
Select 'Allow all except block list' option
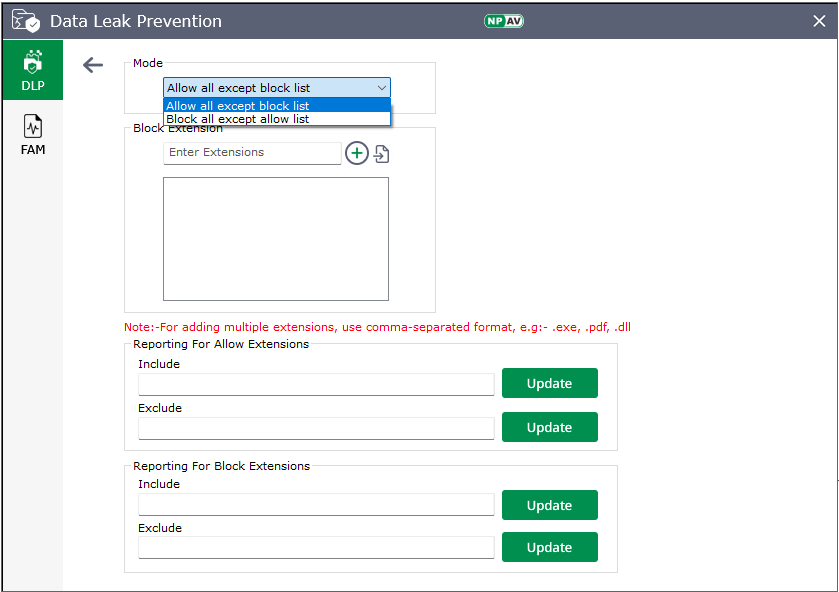[276, 105]
